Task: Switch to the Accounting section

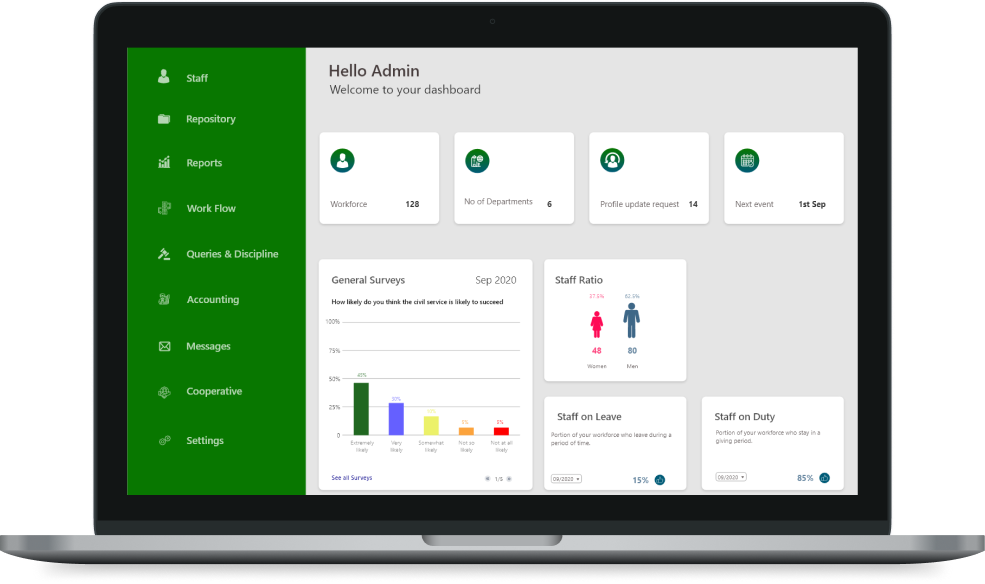Action: [163, 299]
